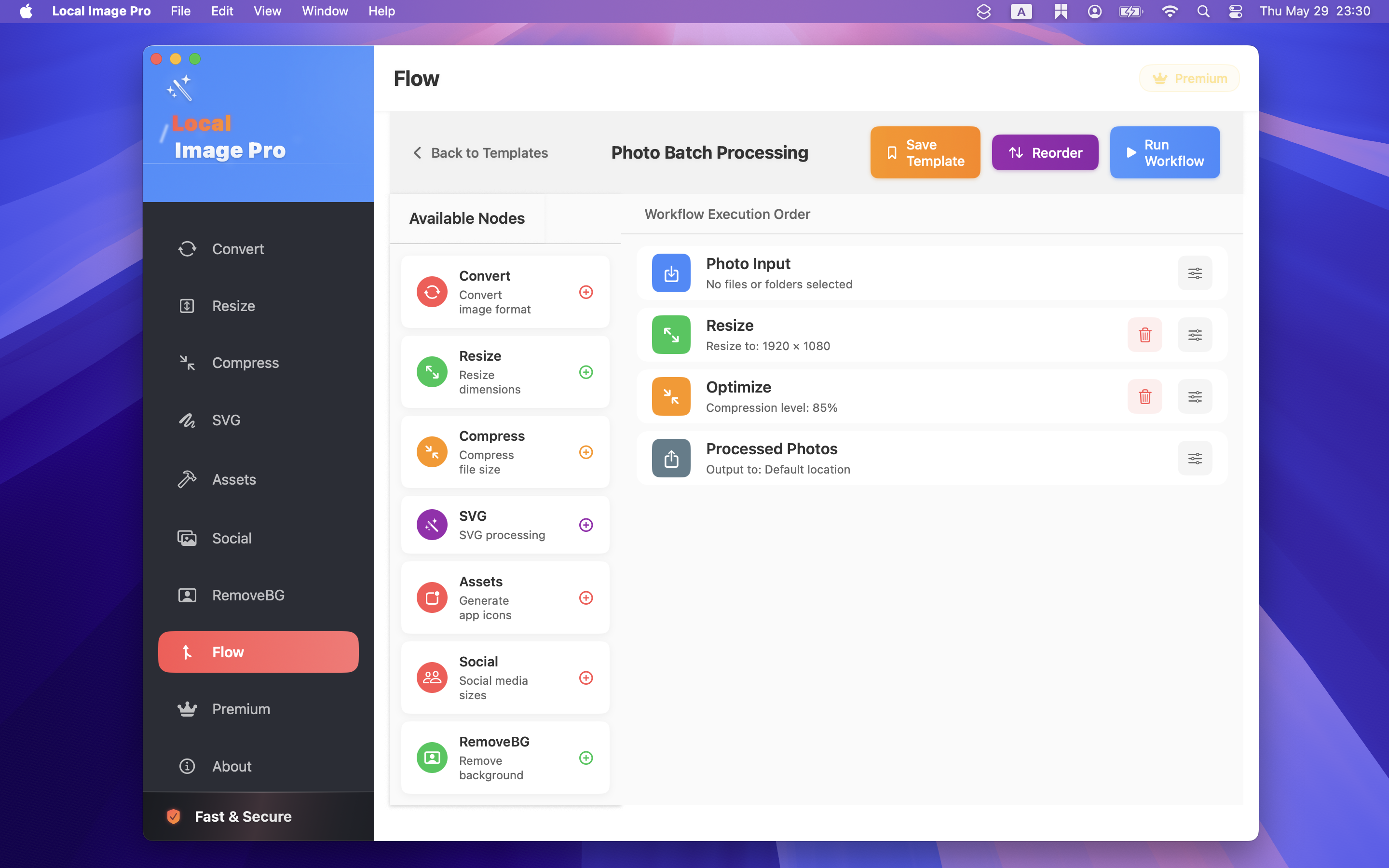This screenshot has height=868, width=1389.
Task: Click the gray Processed Photos export icon
Action: (x=671, y=458)
